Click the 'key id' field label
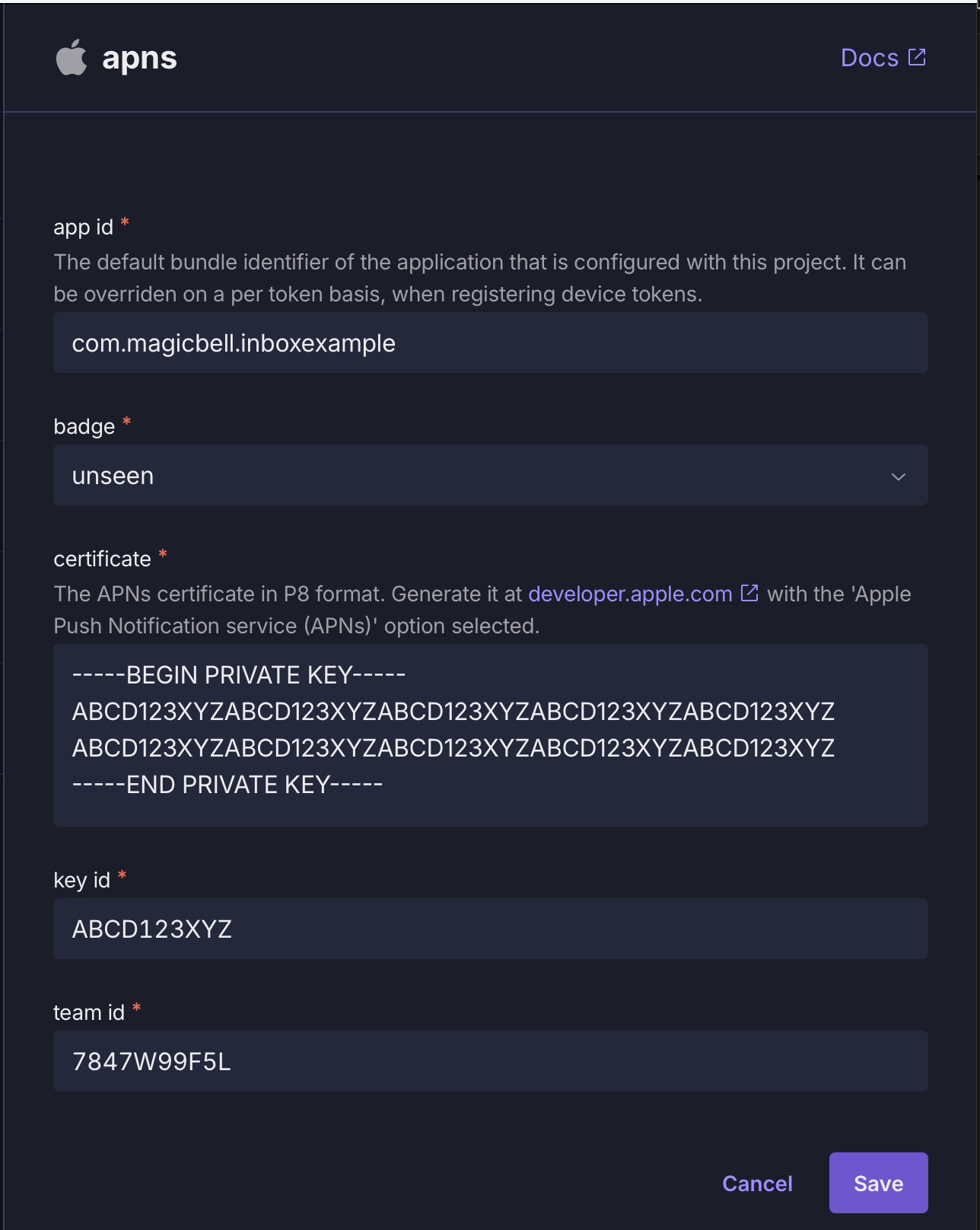 click(81, 880)
